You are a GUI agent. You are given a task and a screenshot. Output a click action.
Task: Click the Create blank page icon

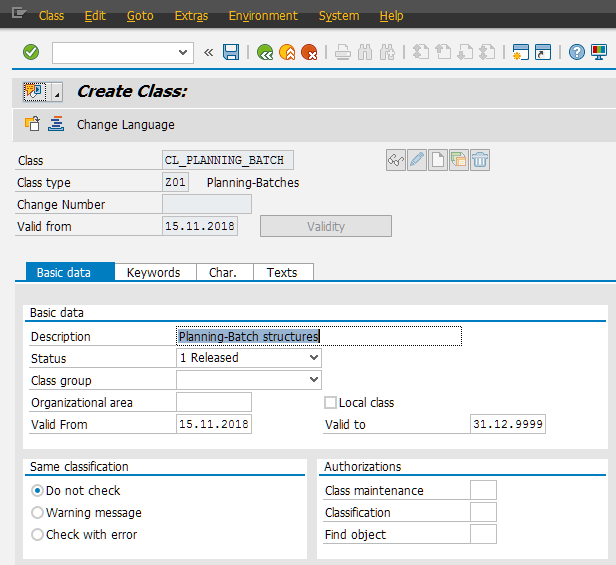point(438,160)
